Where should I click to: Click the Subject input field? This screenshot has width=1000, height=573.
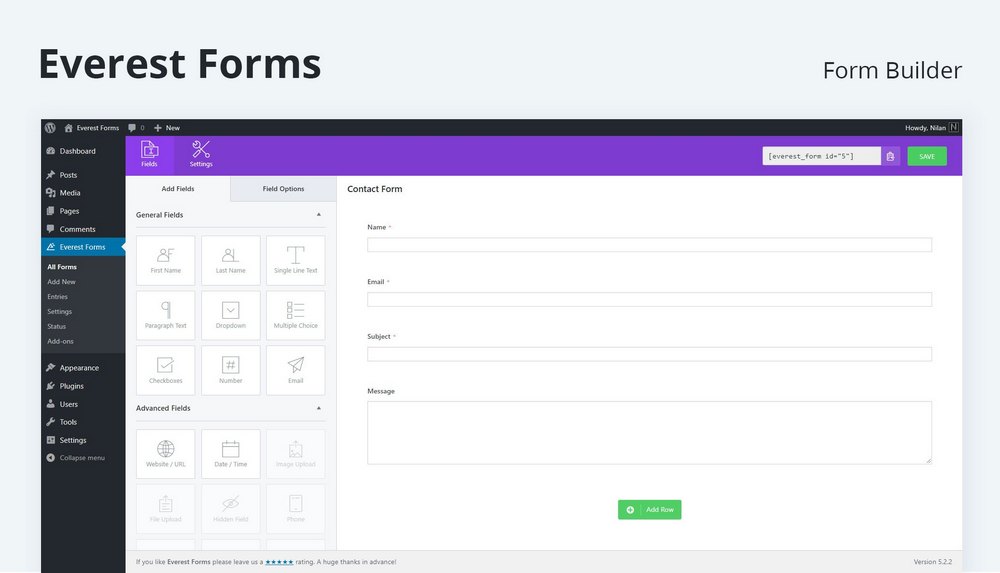coord(649,354)
